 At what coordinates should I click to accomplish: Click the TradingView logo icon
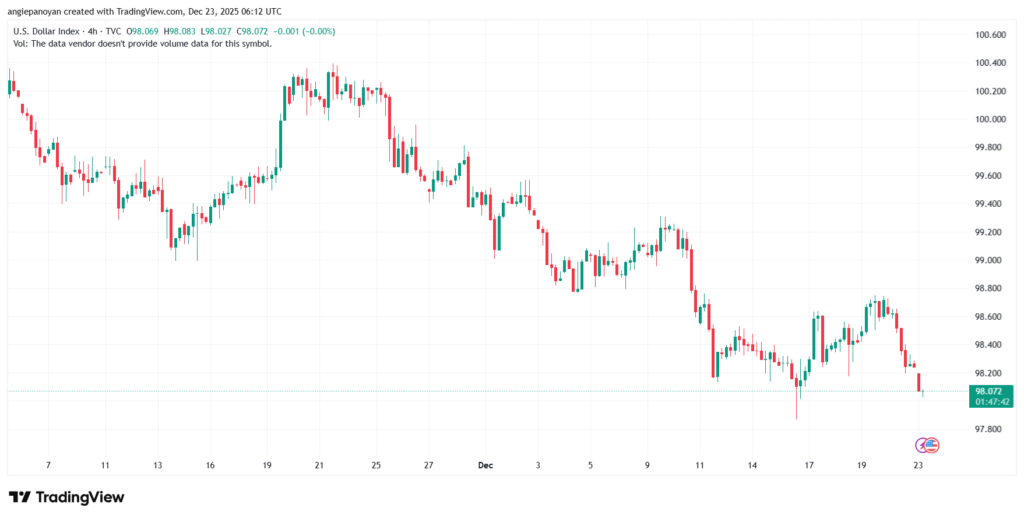[x=20, y=497]
